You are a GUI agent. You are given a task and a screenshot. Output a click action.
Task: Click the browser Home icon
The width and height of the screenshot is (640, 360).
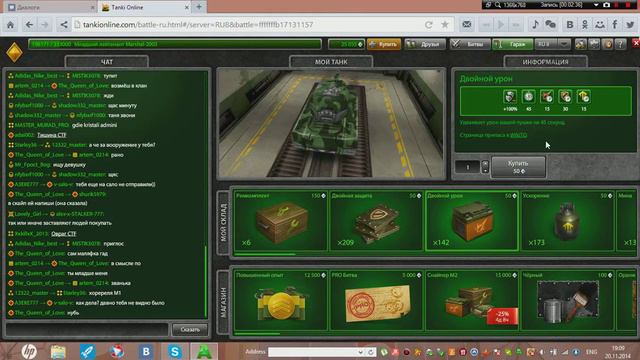[x=11, y=25]
